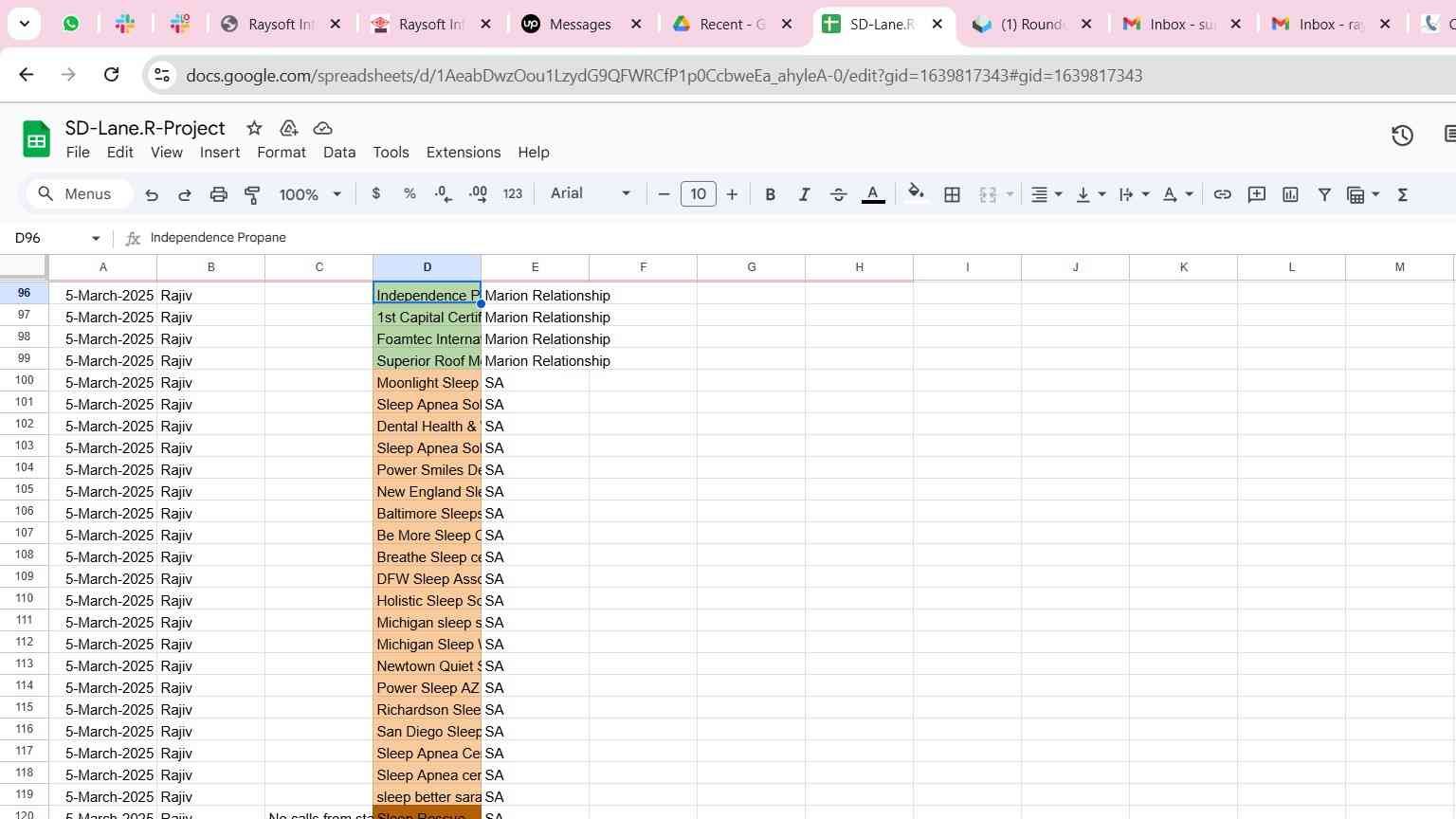Open filter views table dropdown
This screenshot has width=1456, height=819.
[1363, 194]
